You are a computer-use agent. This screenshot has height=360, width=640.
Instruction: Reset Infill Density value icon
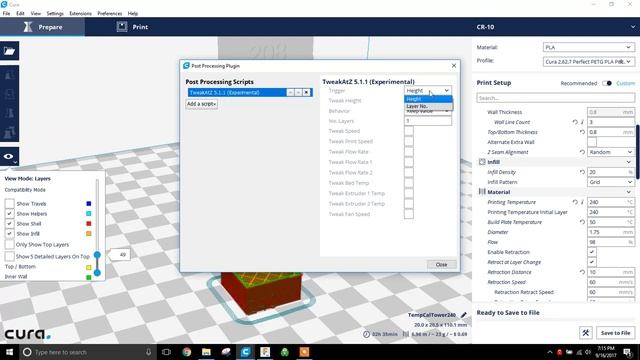pos(582,172)
